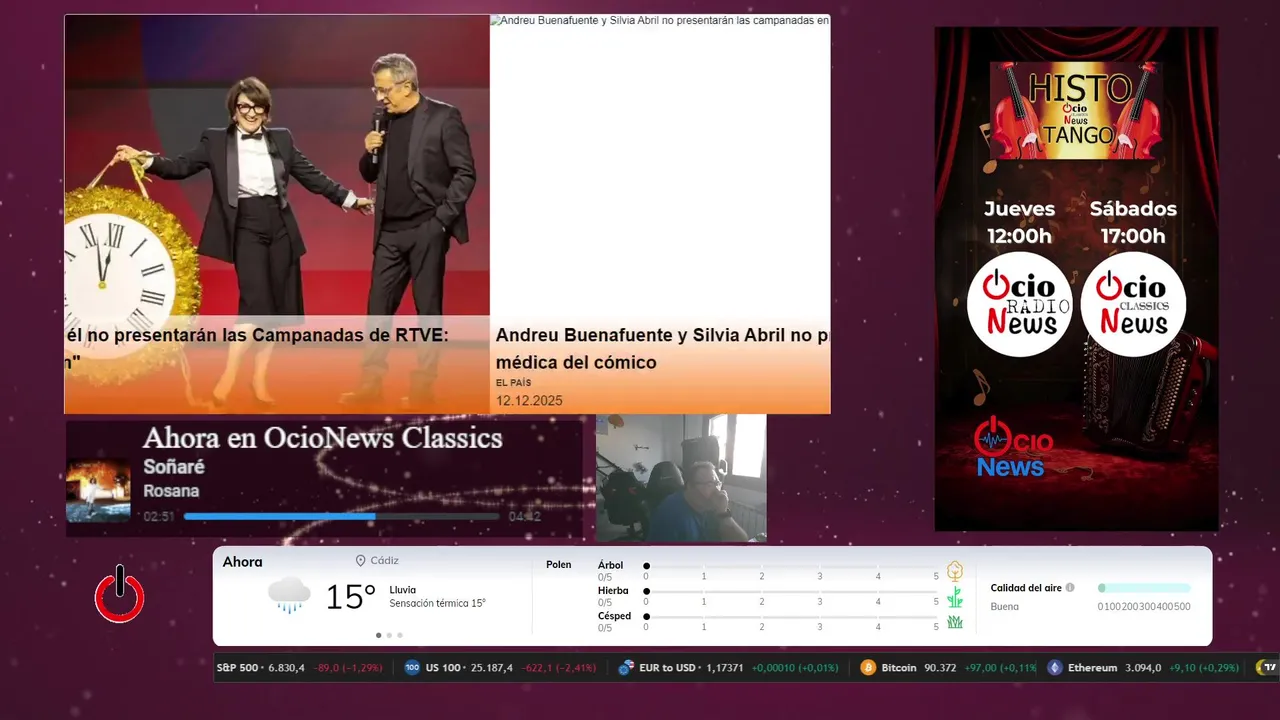
Task: Select the third weather carousel dot
Action: point(400,635)
